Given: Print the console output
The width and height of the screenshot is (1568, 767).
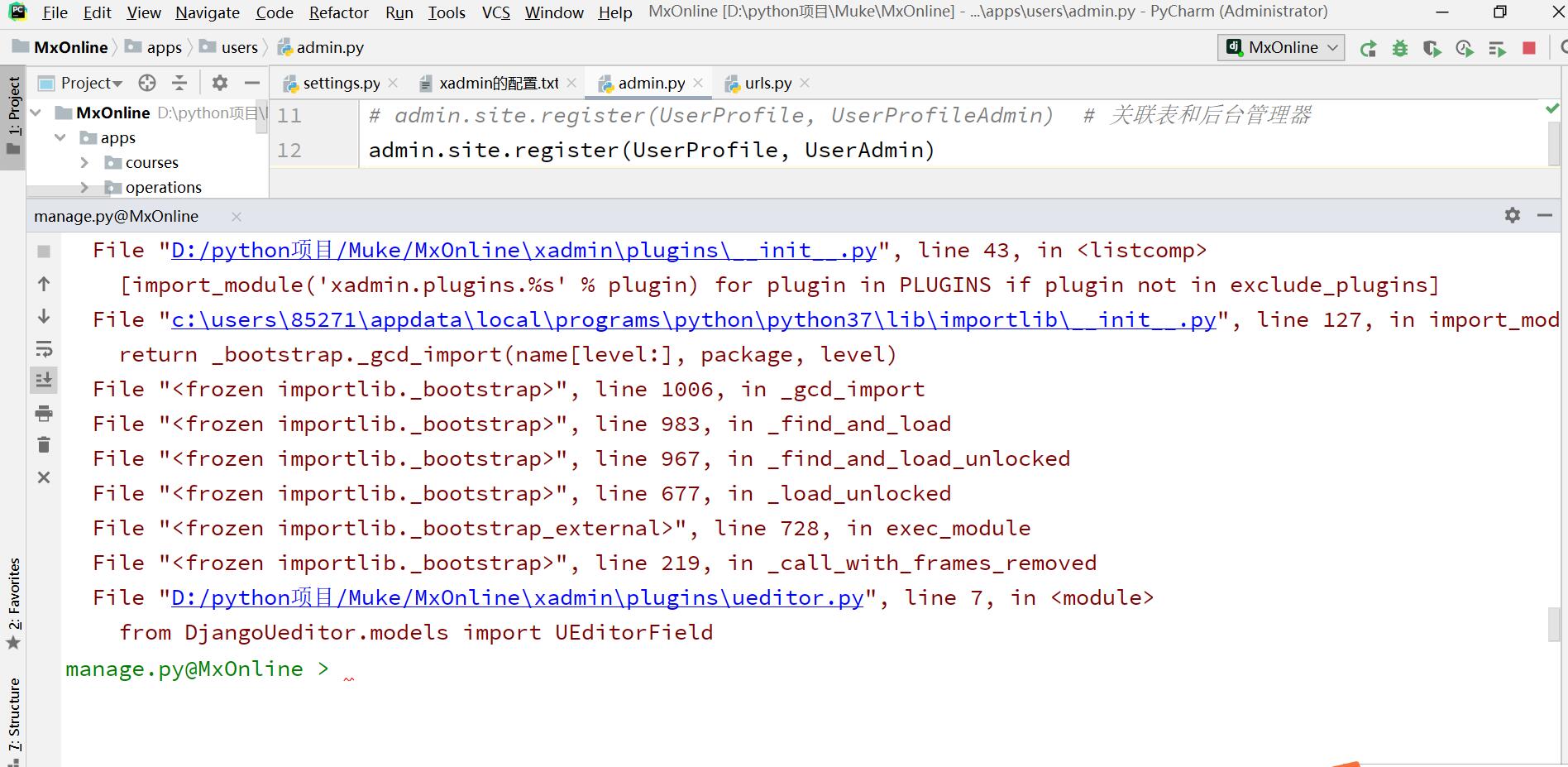Looking at the screenshot, I should 44,413.
